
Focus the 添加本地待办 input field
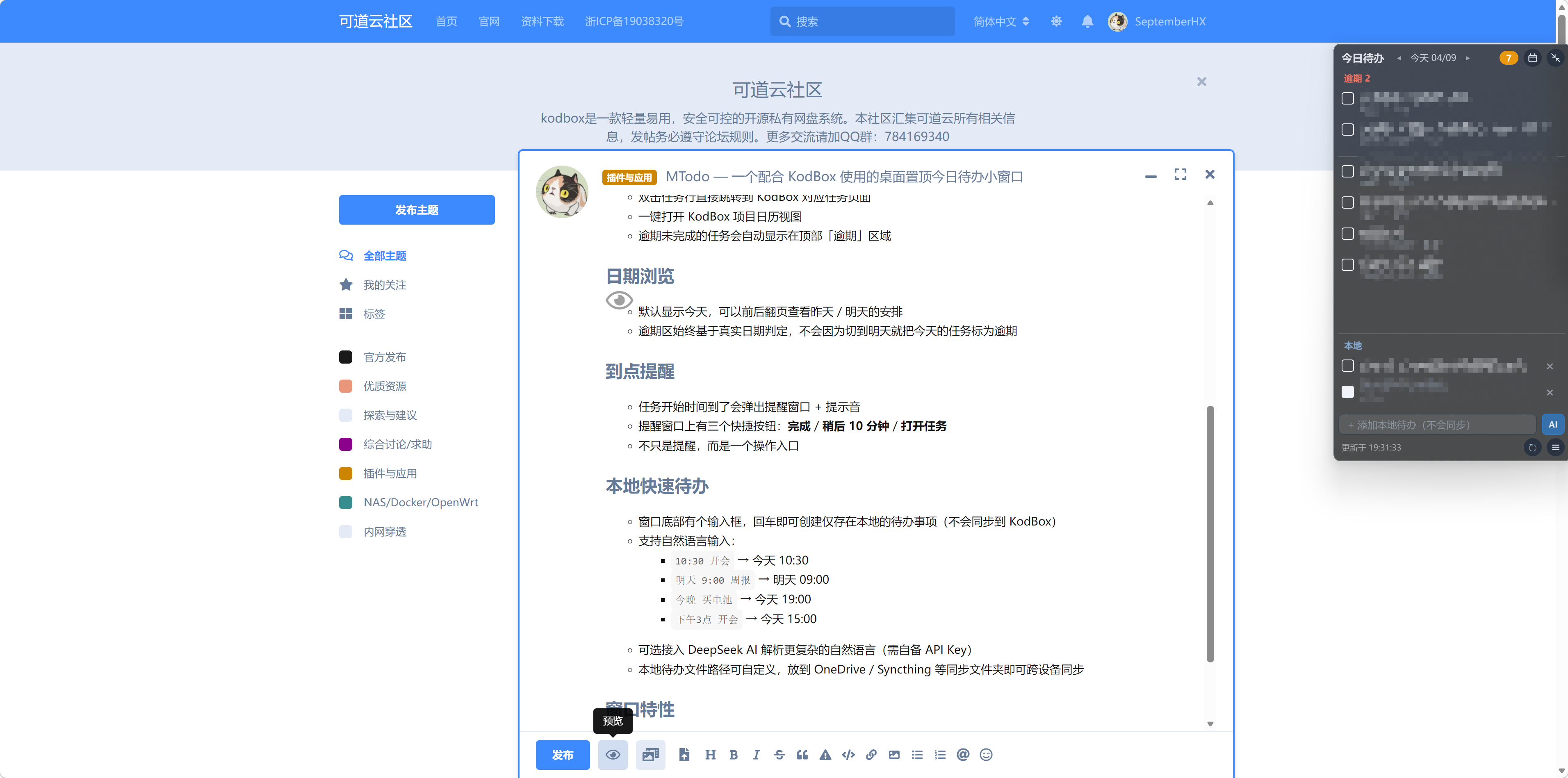(x=1436, y=425)
